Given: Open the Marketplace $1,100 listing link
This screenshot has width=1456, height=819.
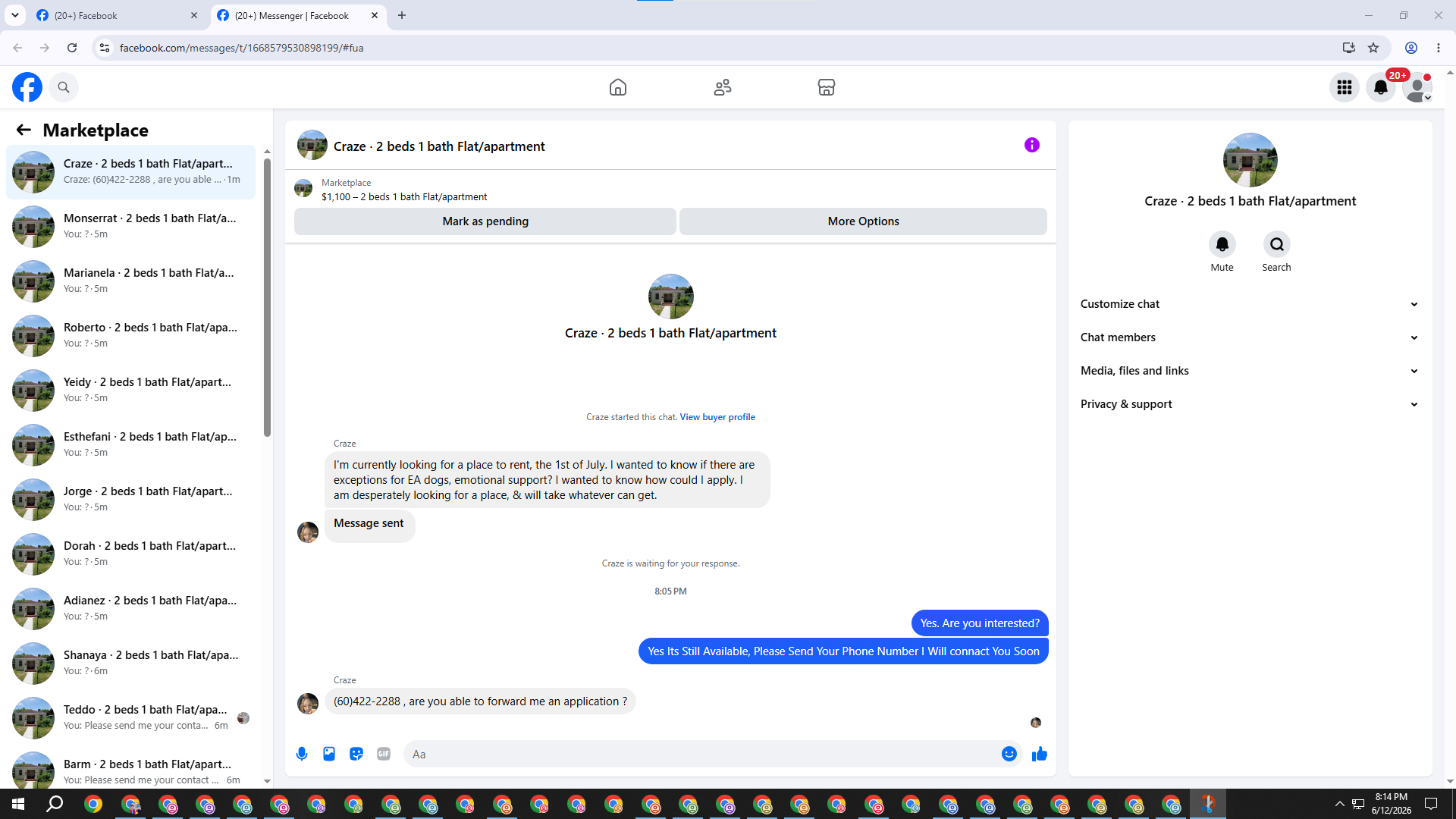Looking at the screenshot, I should 404,196.
